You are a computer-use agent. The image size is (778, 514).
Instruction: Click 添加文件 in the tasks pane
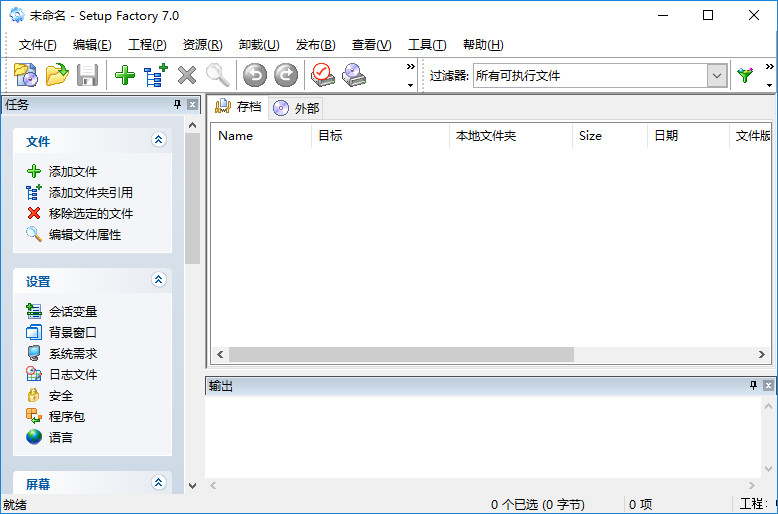[x=72, y=172]
